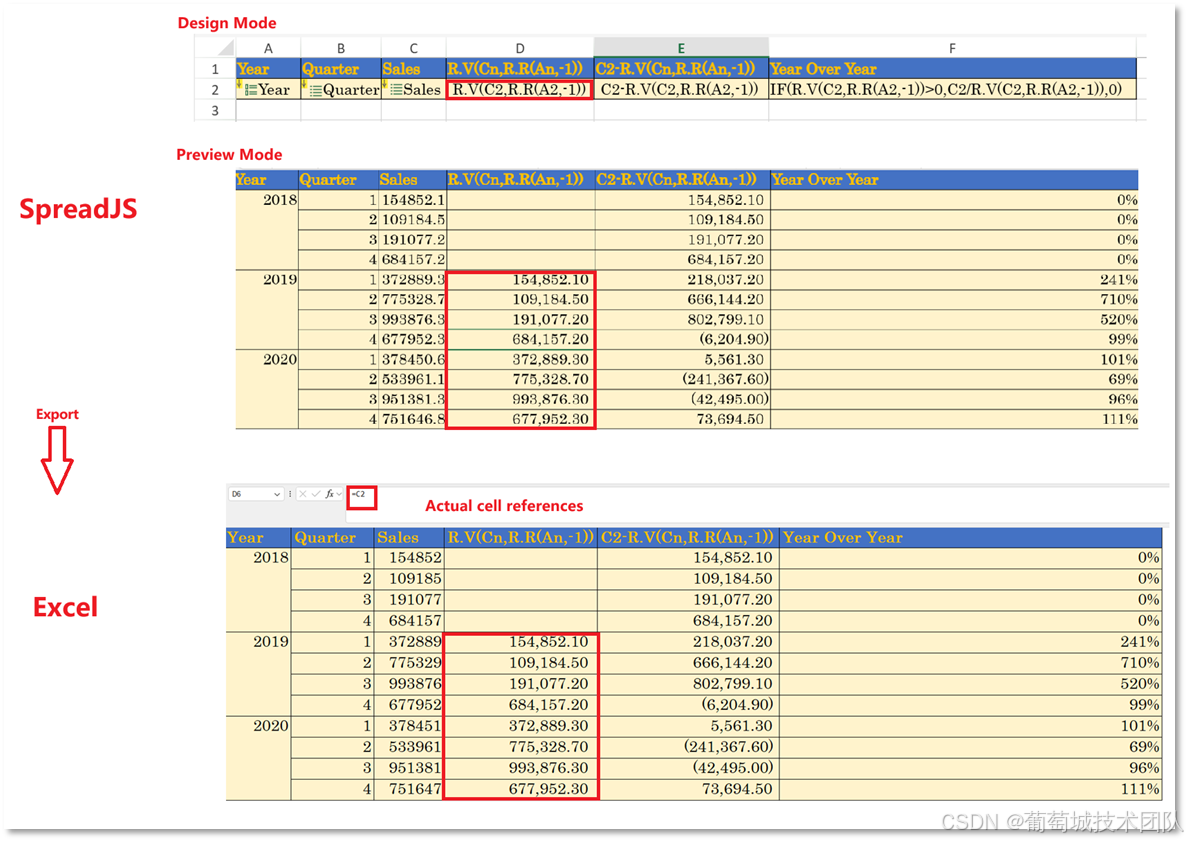Click the select-all corner triangle in design sheet

(226, 49)
